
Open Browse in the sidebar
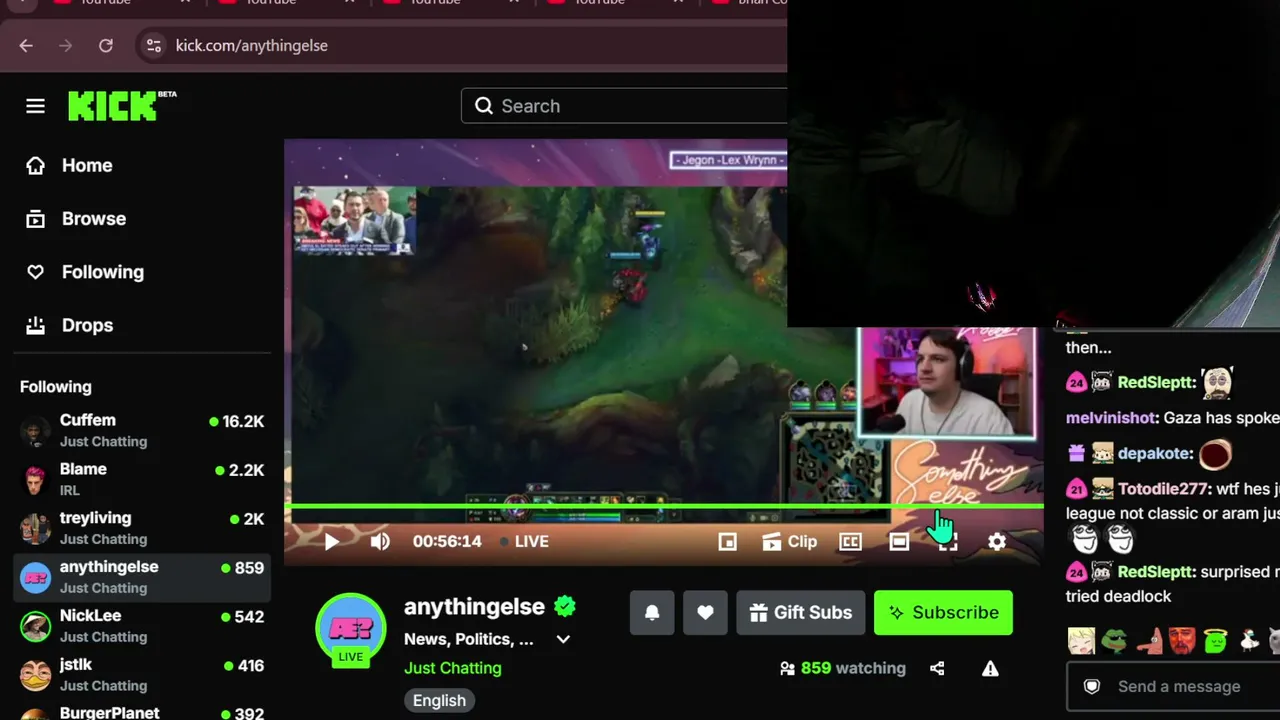(142, 219)
